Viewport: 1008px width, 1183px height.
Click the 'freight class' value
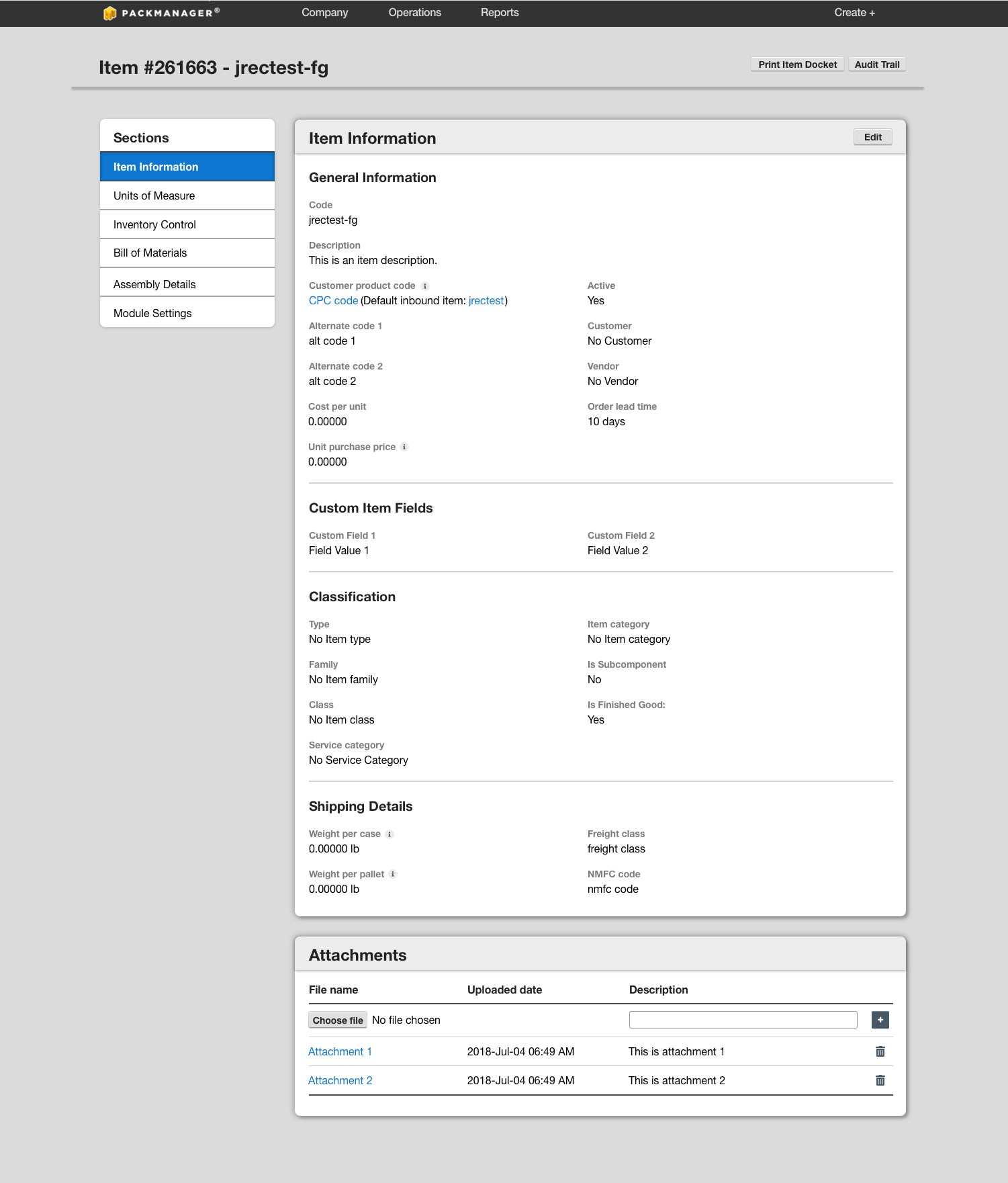tap(616, 849)
